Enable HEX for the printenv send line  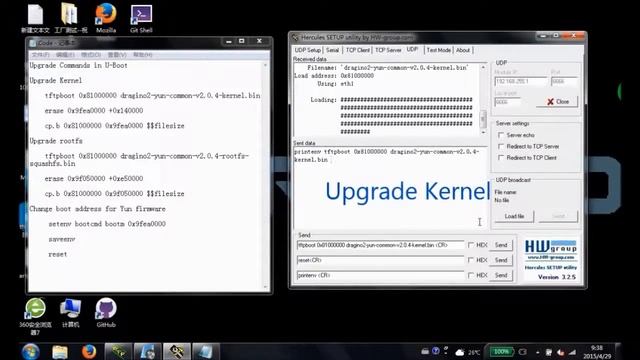point(471,275)
